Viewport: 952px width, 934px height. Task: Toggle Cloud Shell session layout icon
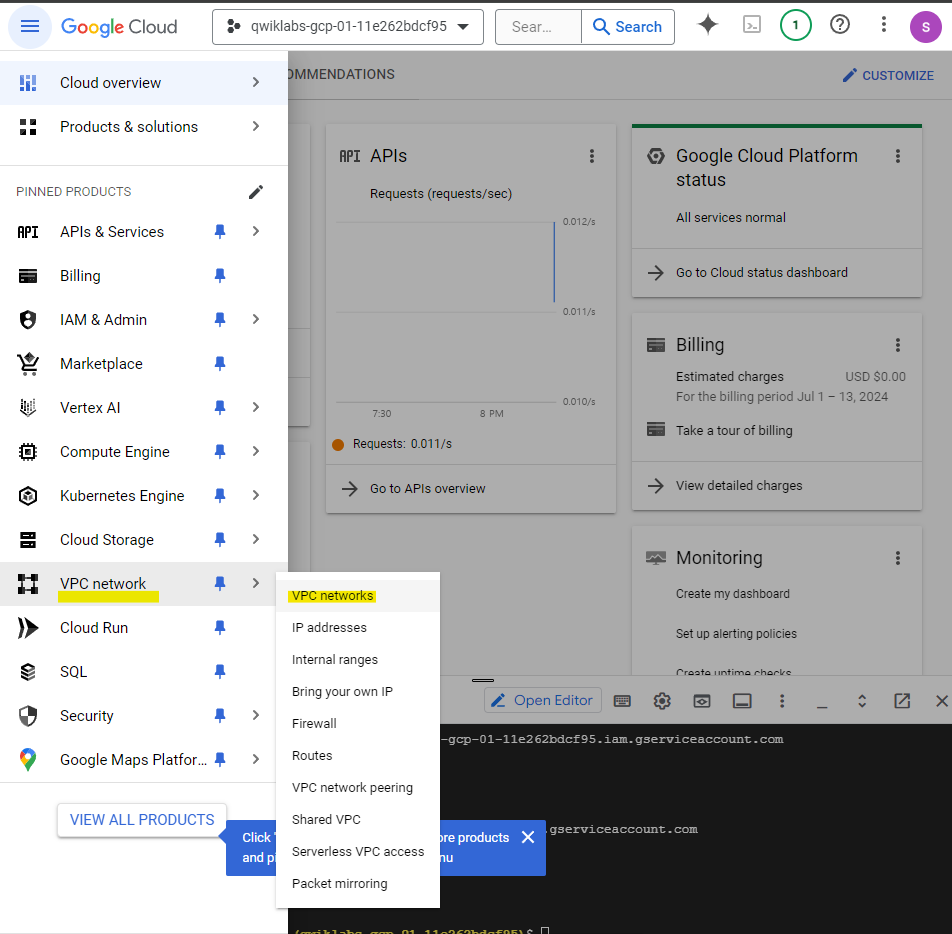[742, 701]
